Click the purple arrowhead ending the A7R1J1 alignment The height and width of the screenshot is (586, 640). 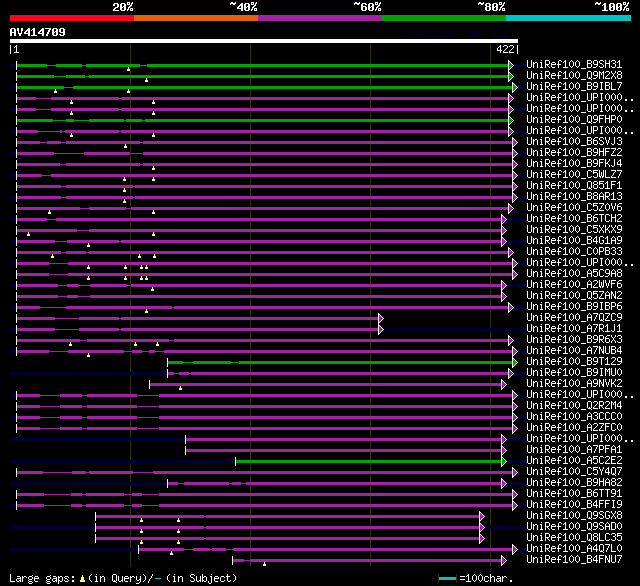pos(381,329)
